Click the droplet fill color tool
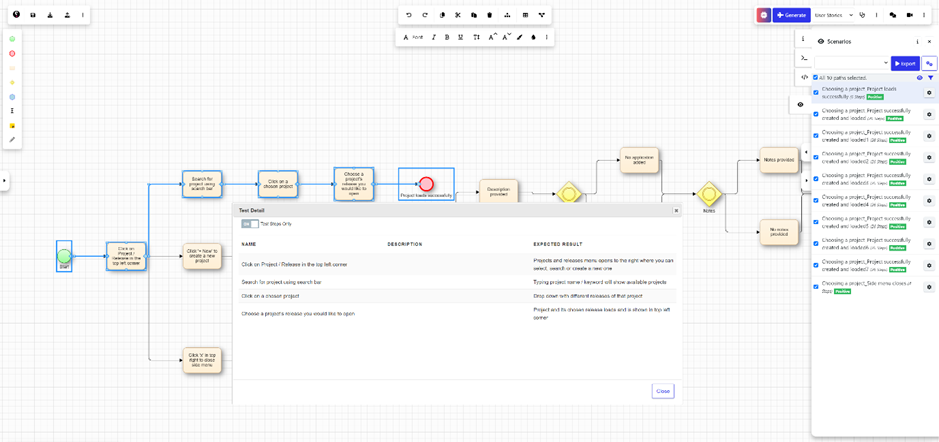This screenshot has height=442, width=939. [533, 37]
